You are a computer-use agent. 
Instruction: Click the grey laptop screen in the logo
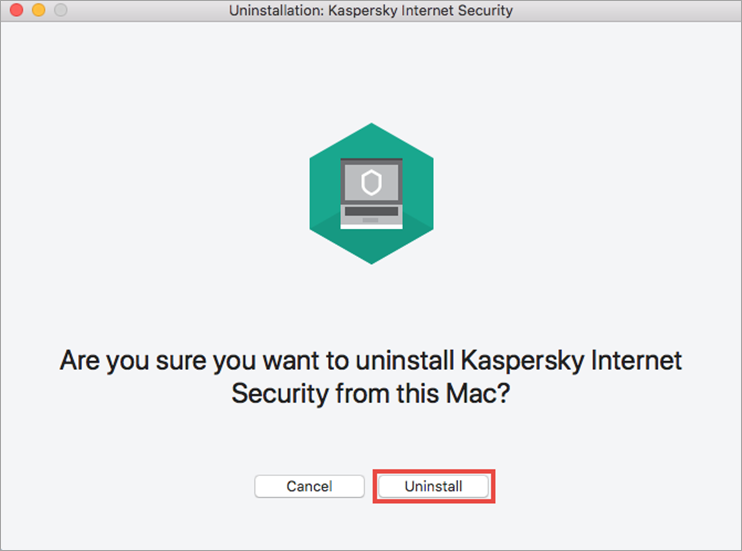point(371,182)
